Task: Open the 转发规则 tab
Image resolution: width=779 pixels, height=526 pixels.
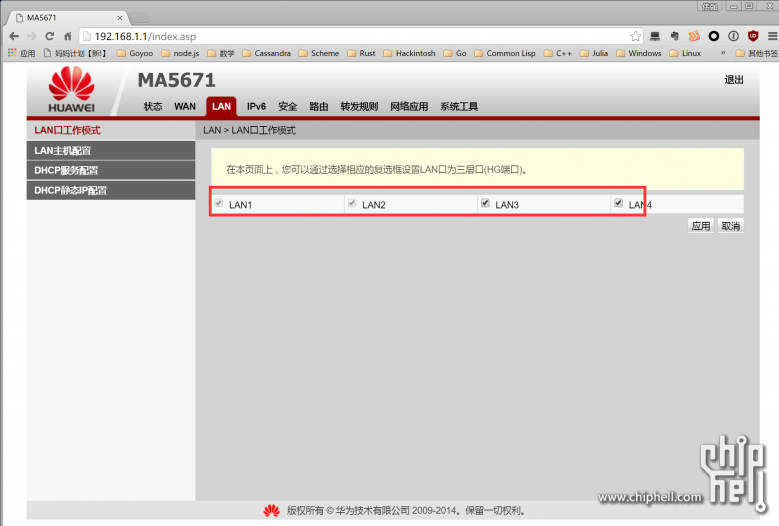Action: coord(359,106)
